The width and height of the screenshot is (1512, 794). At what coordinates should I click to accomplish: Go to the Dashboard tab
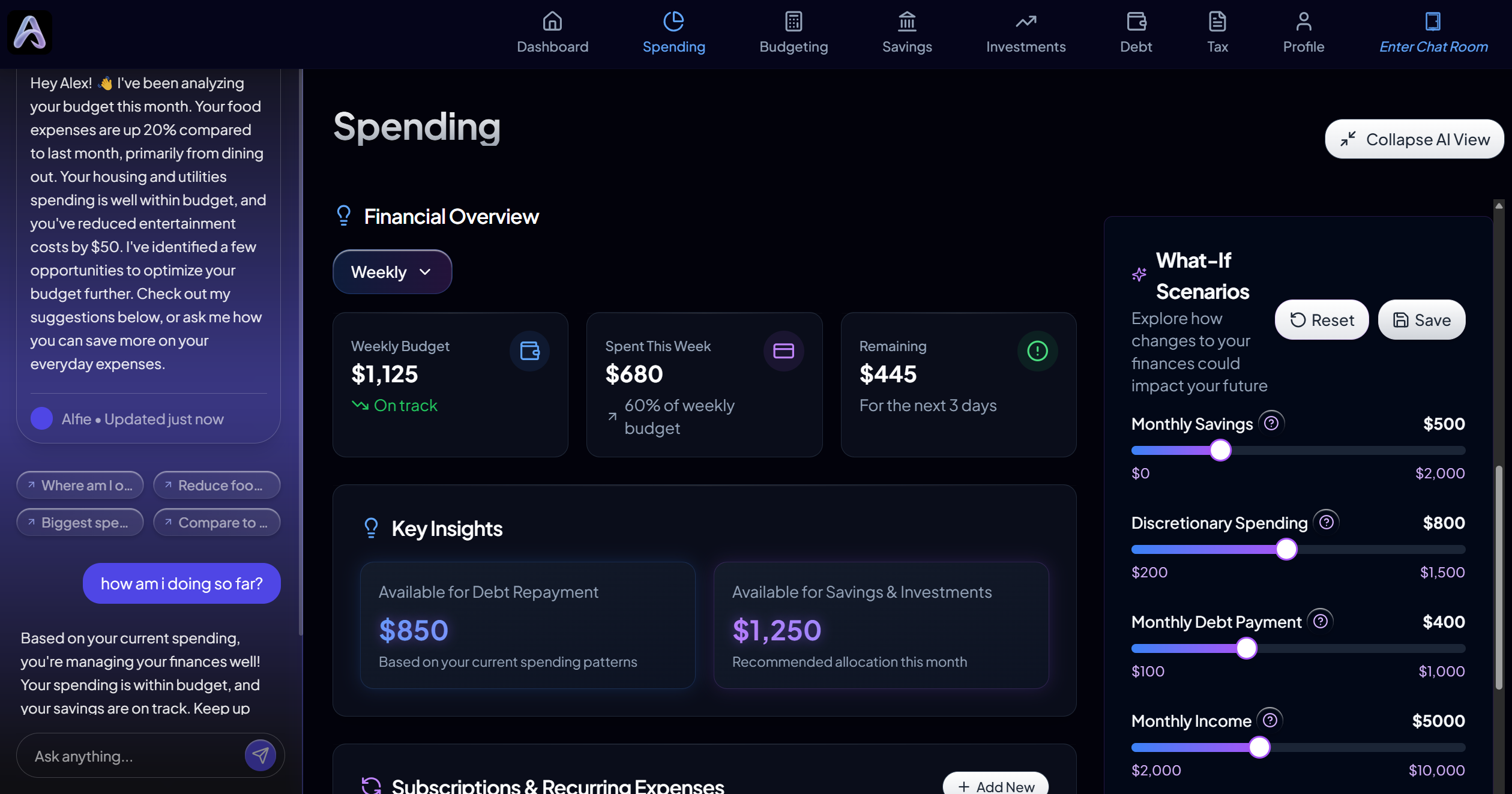[552, 32]
